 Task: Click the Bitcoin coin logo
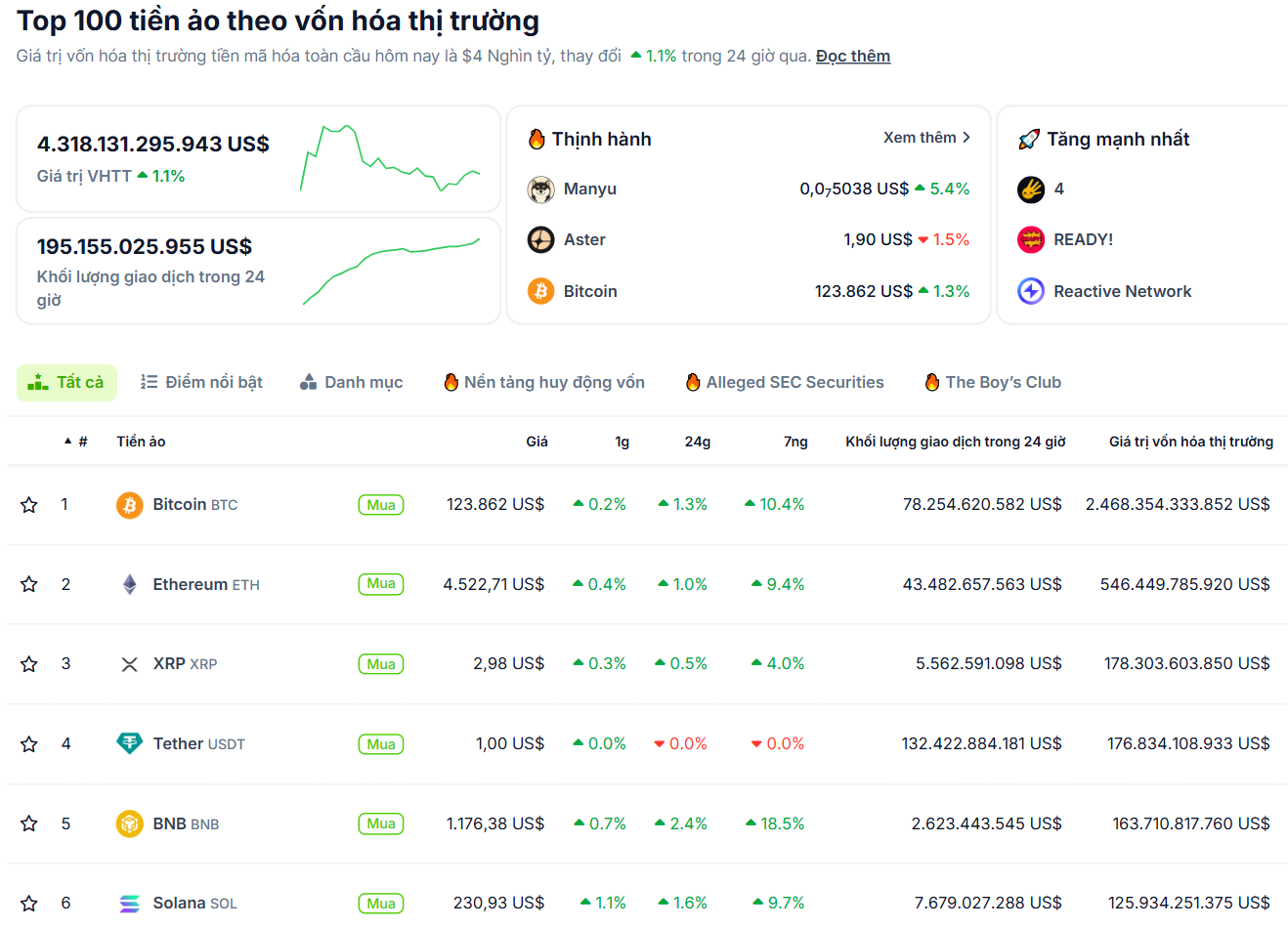pos(129,504)
